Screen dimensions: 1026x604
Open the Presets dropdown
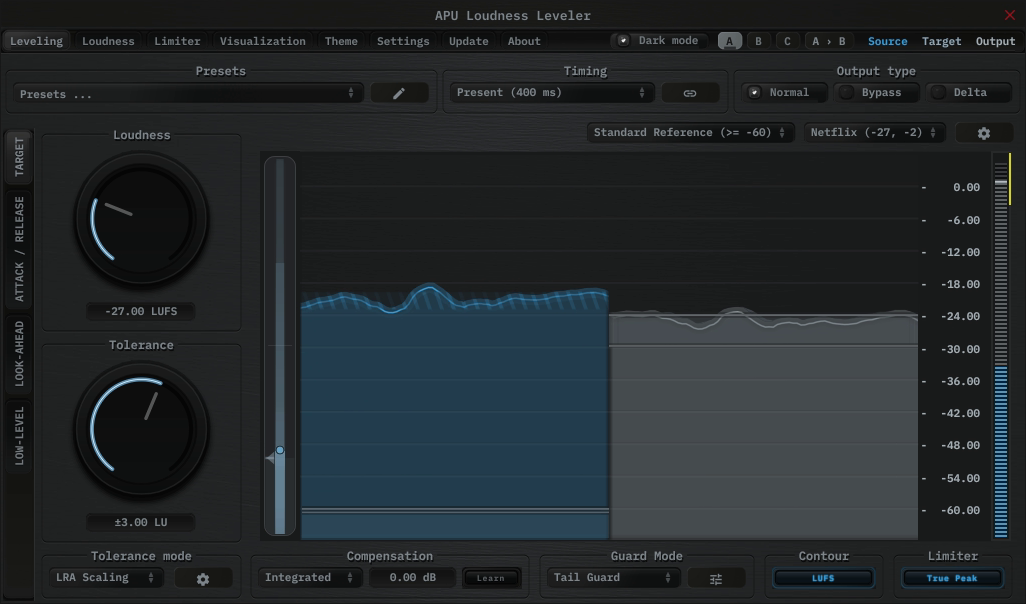click(186, 94)
